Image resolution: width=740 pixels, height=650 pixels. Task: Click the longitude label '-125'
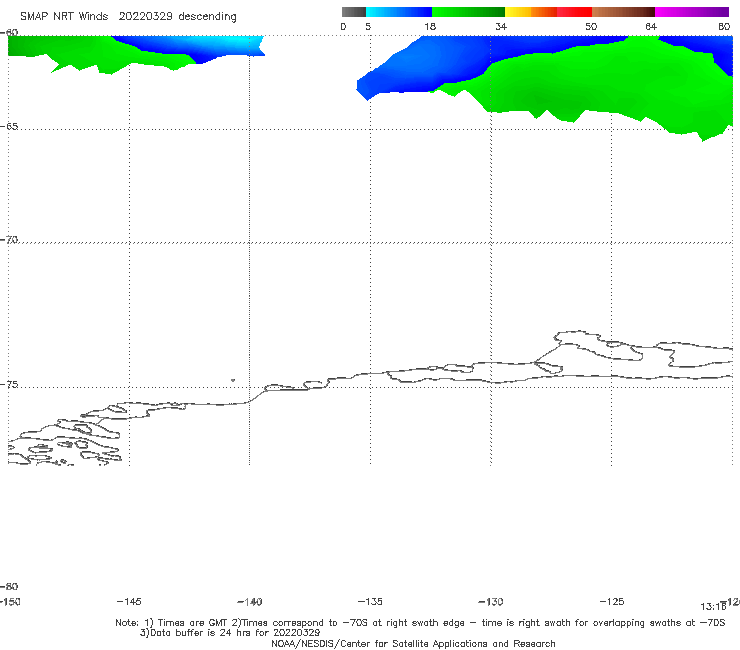coord(612,602)
